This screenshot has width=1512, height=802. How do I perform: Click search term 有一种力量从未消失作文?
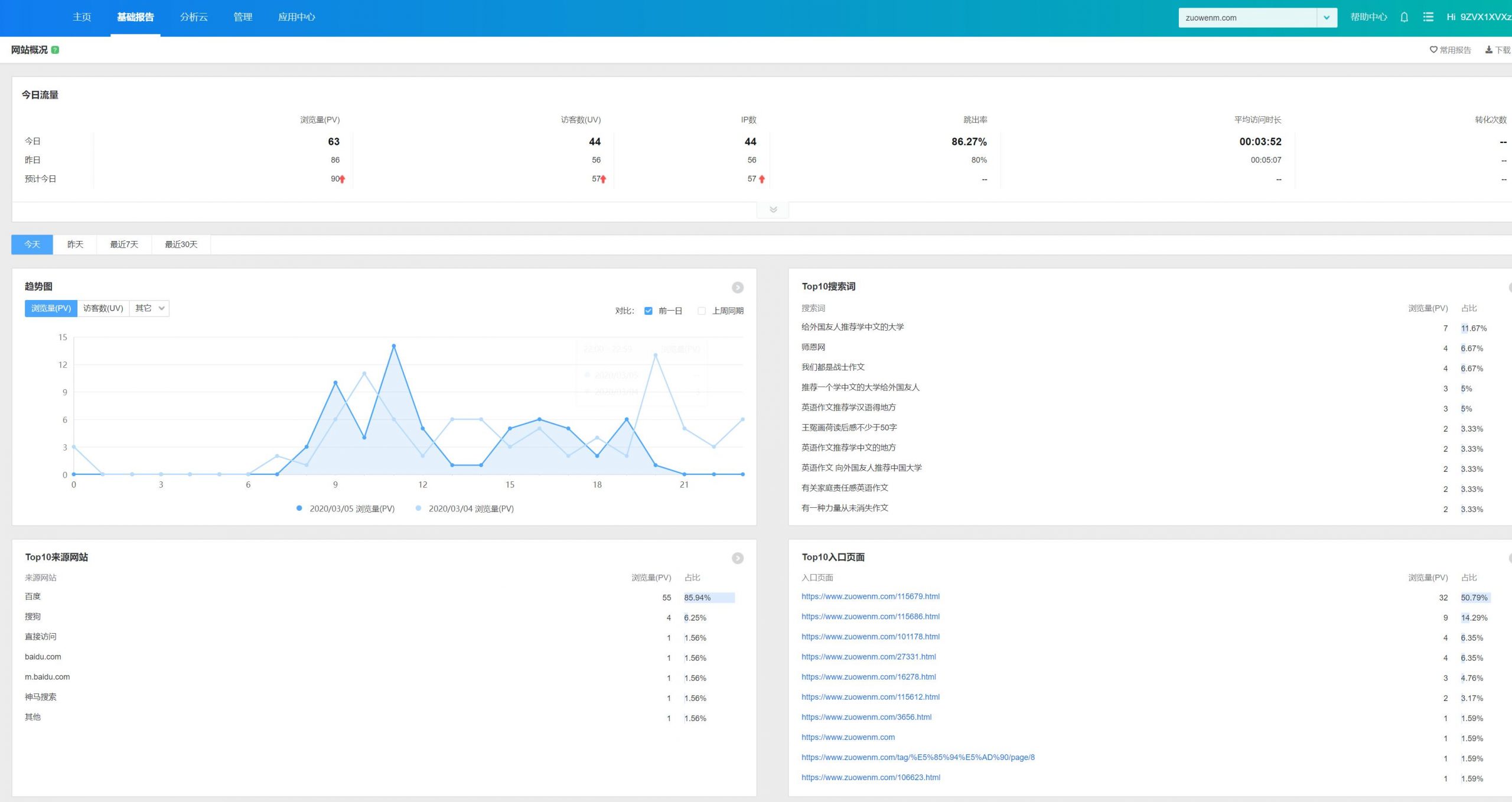click(845, 508)
